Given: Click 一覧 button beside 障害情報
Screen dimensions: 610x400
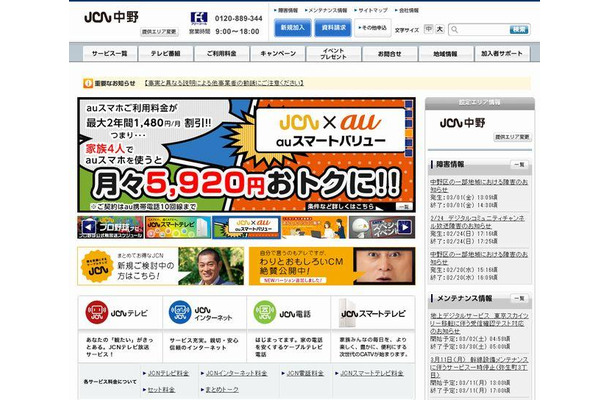Looking at the screenshot, I should [x=520, y=165].
